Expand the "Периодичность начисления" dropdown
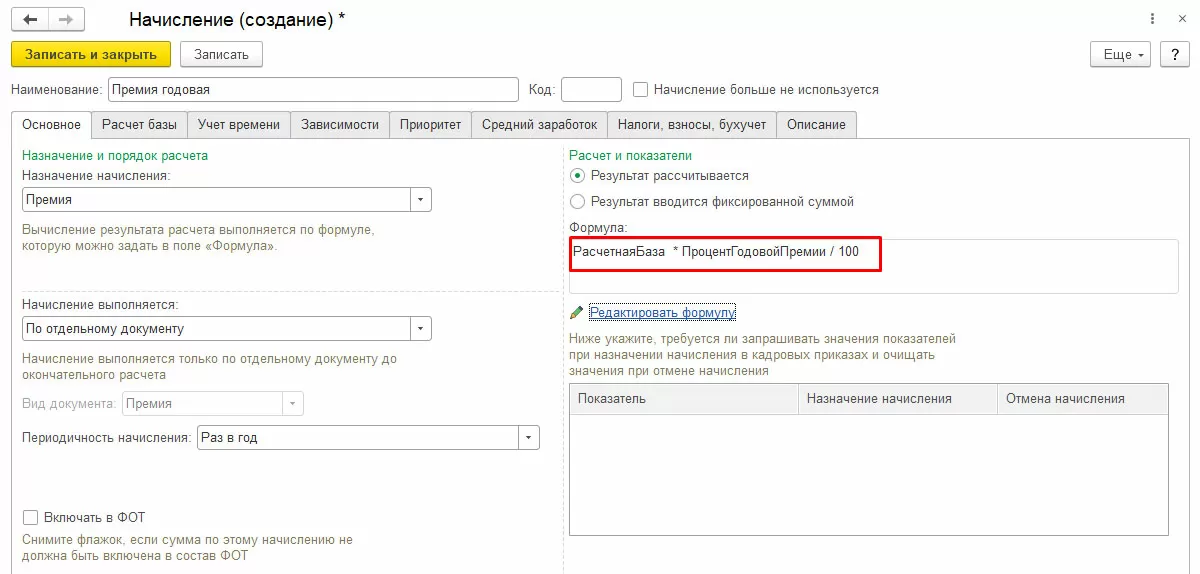This screenshot has width=1200, height=574. [x=529, y=438]
